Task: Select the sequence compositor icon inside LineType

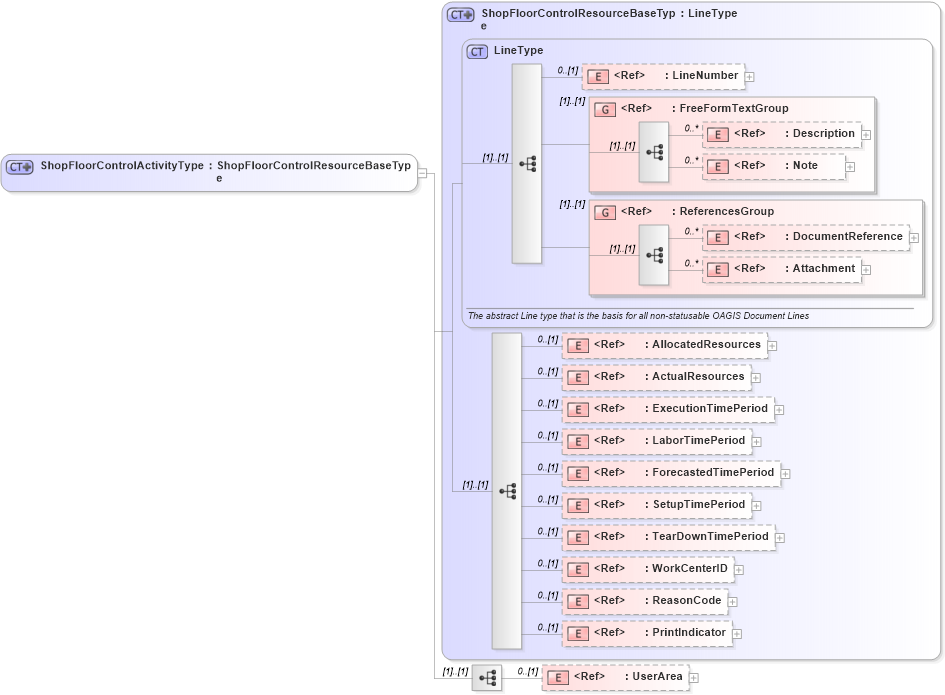Action: point(527,163)
